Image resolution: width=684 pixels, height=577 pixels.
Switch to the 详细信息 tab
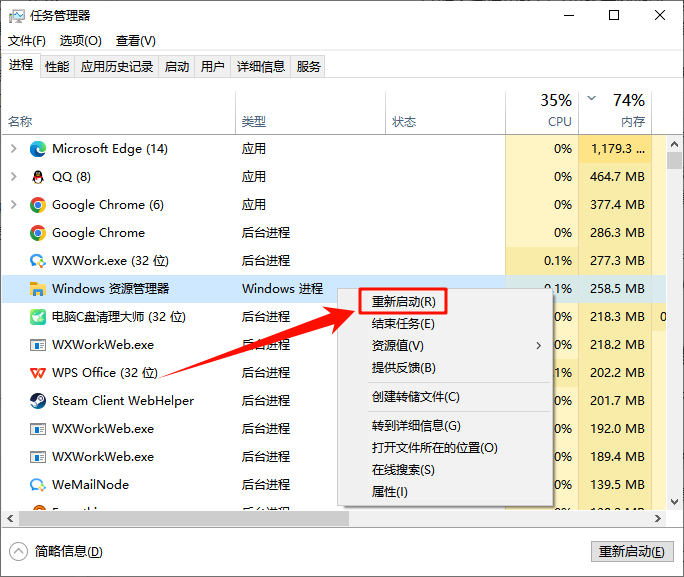[x=261, y=67]
